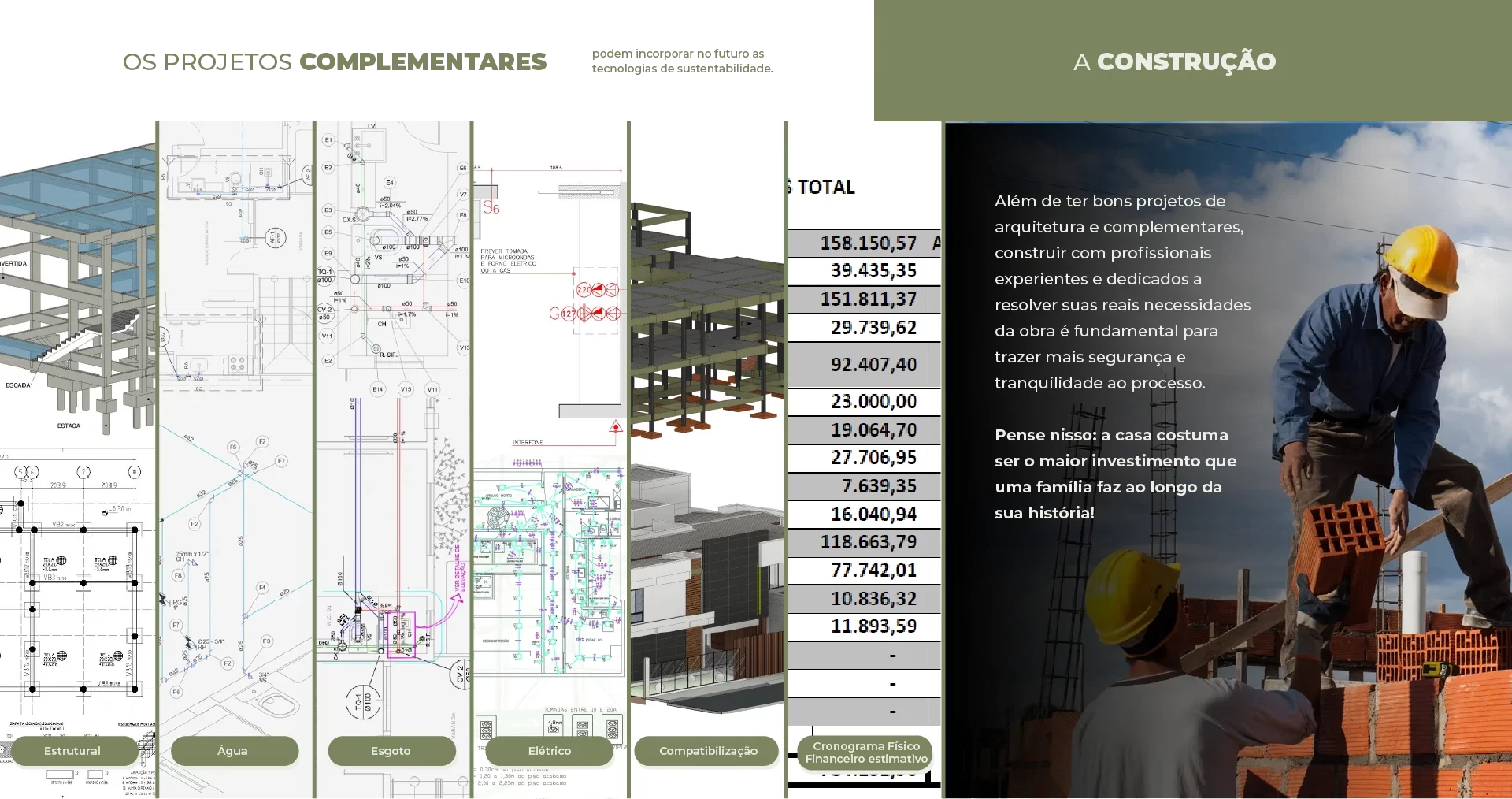Click the red "S6" marker on the electrical drawing
The height and width of the screenshot is (799, 1512).
tap(491, 208)
